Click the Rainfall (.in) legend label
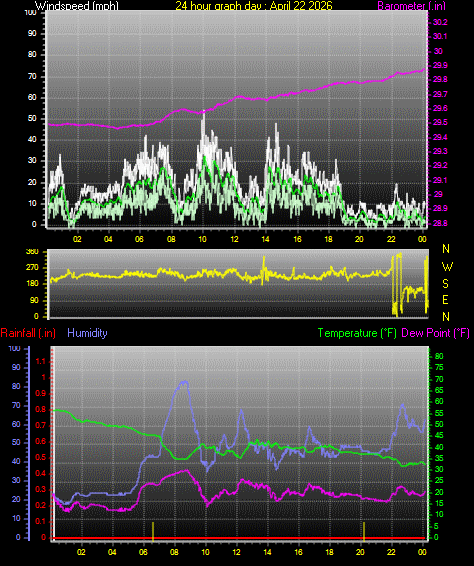This screenshot has height=566, width=474. [x=28, y=333]
